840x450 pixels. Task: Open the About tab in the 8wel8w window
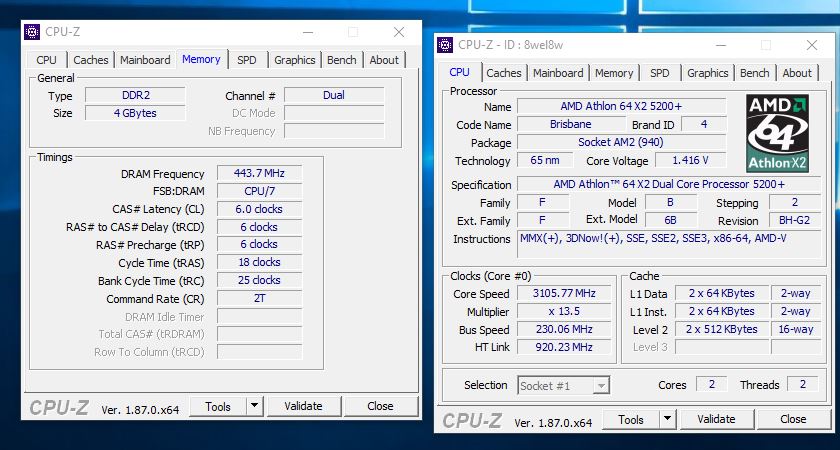[x=797, y=73]
